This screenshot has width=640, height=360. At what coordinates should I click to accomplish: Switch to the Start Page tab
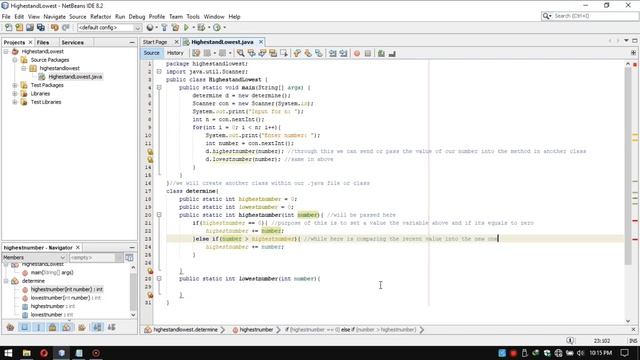click(x=155, y=42)
